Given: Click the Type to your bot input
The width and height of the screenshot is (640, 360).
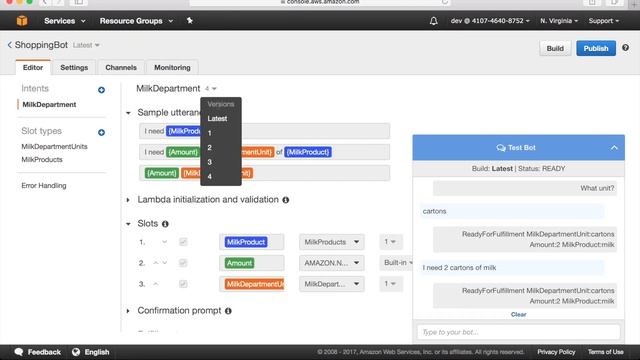Looking at the screenshot, I should (518, 332).
